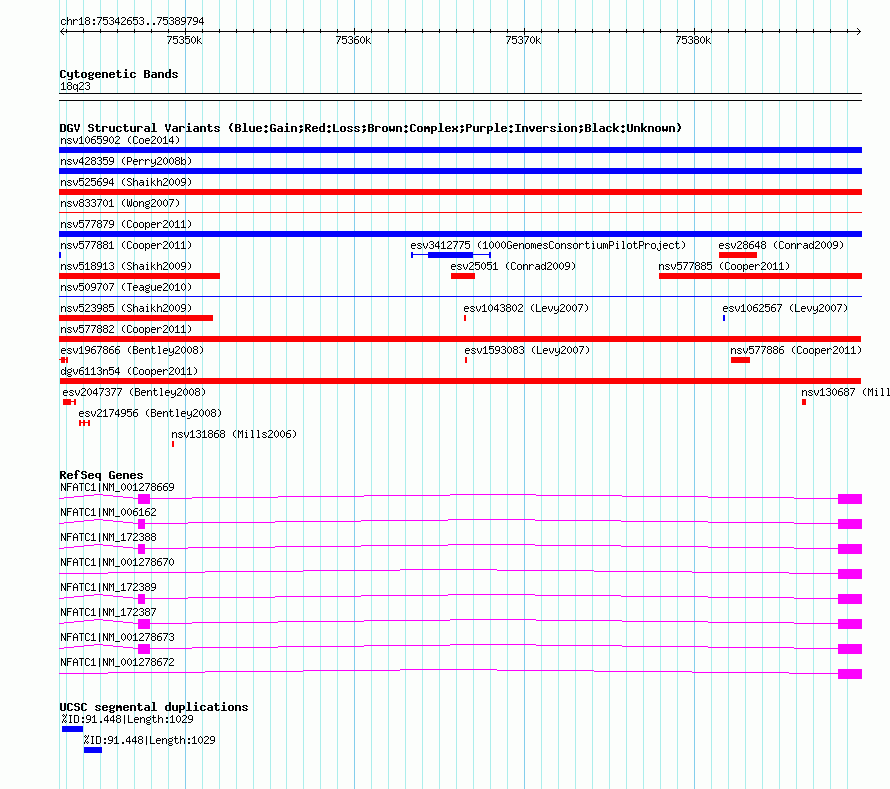Click the 75370k ruler label
890x789 pixels.
[x=523, y=40]
